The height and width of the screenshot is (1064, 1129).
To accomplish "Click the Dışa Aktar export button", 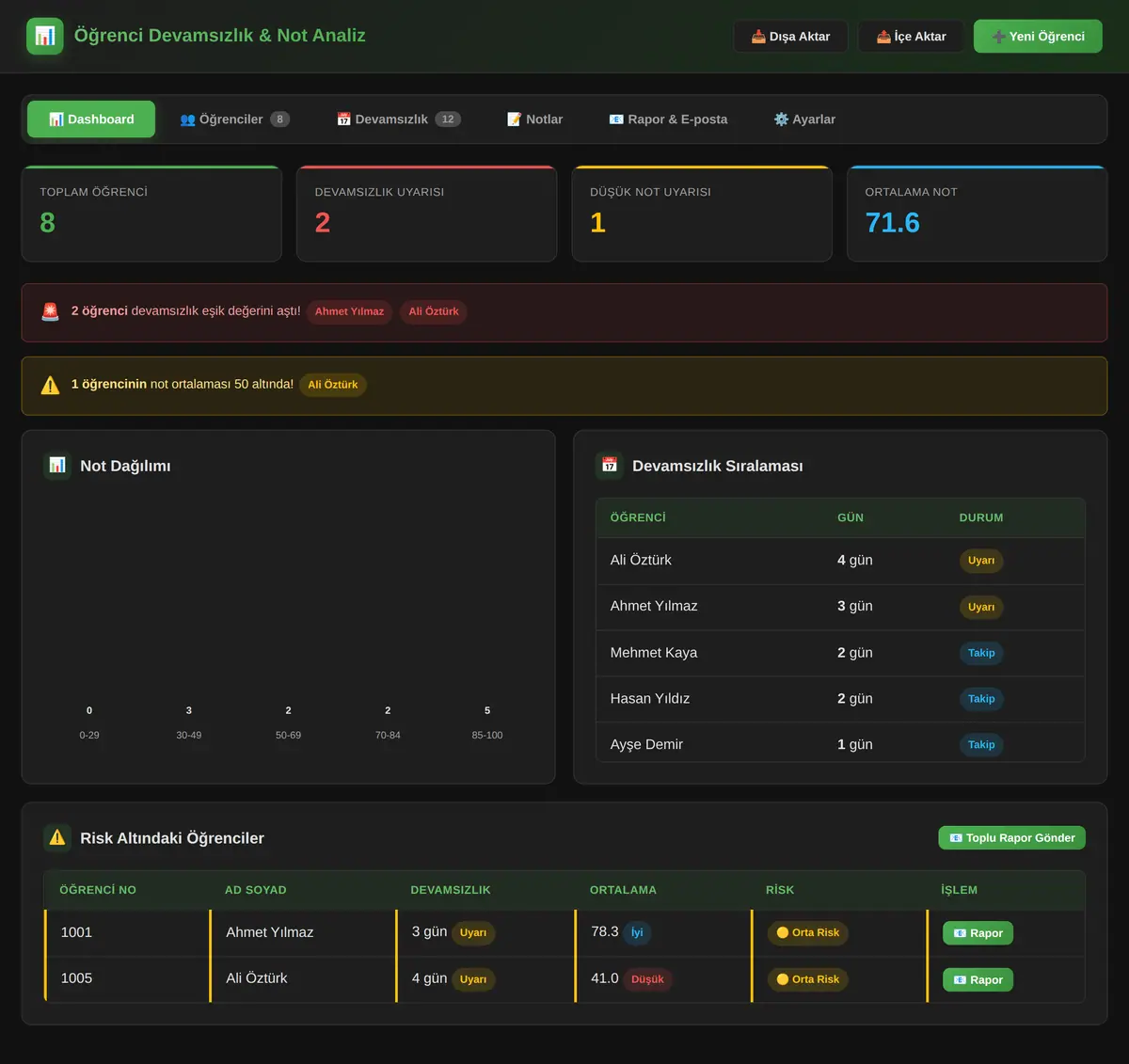I will 790,37.
